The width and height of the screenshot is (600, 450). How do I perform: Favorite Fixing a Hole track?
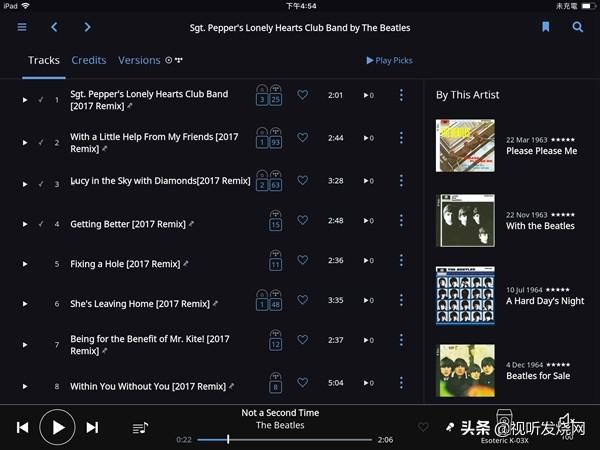pos(303,260)
